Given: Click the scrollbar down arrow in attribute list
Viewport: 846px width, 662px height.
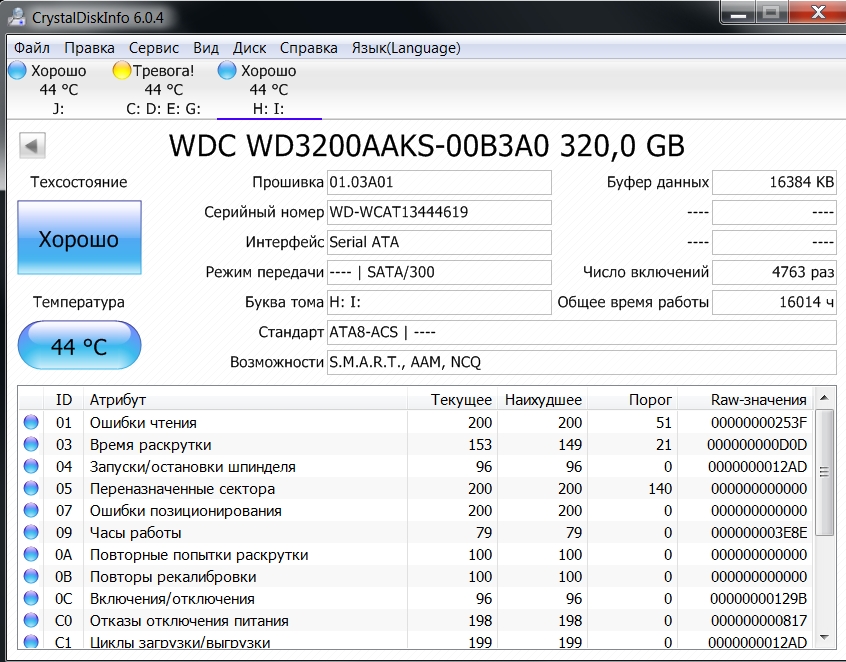Looking at the screenshot, I should pos(824,637).
